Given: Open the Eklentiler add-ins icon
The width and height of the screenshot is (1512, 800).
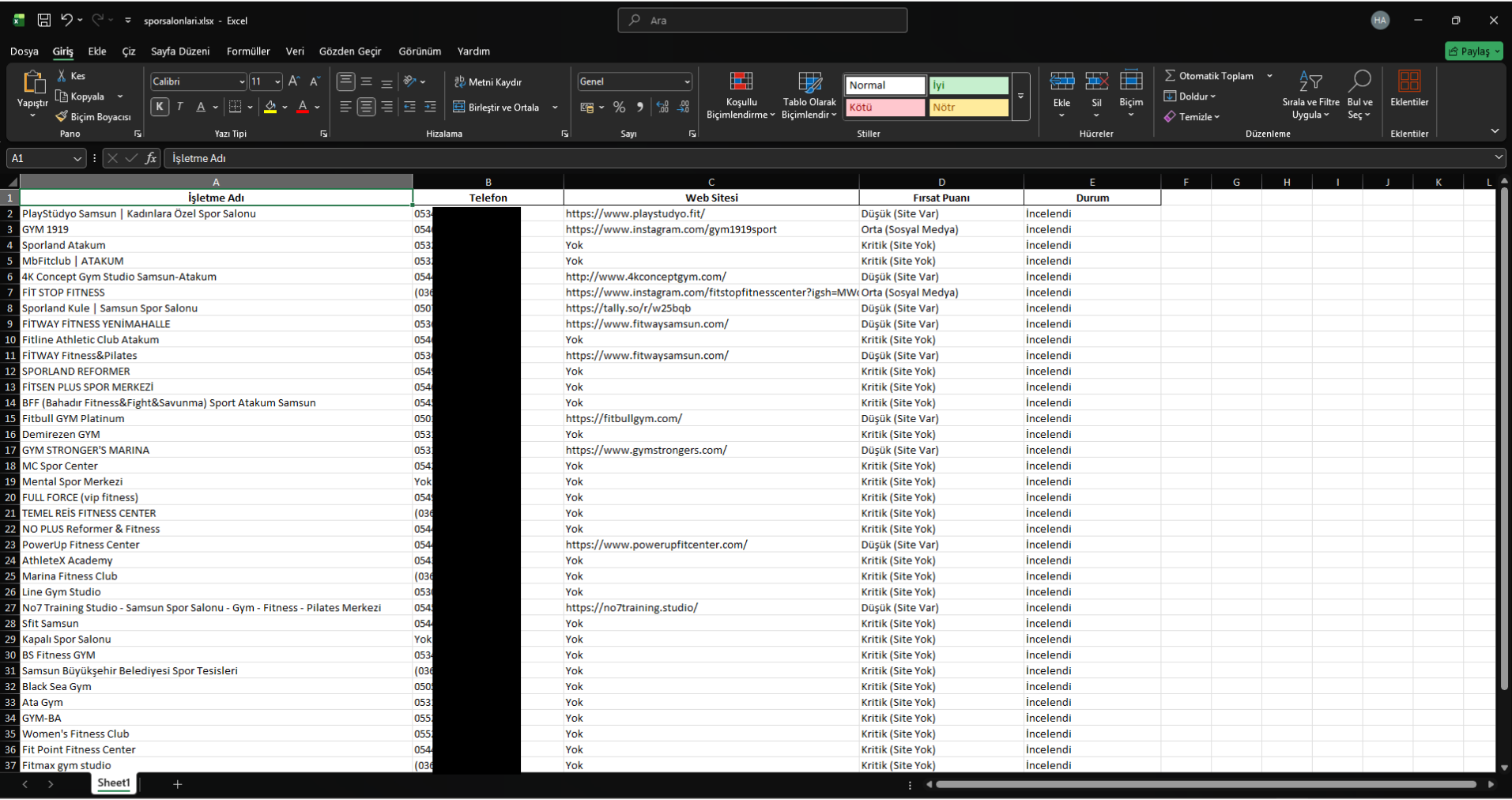Looking at the screenshot, I should click(x=1409, y=81).
